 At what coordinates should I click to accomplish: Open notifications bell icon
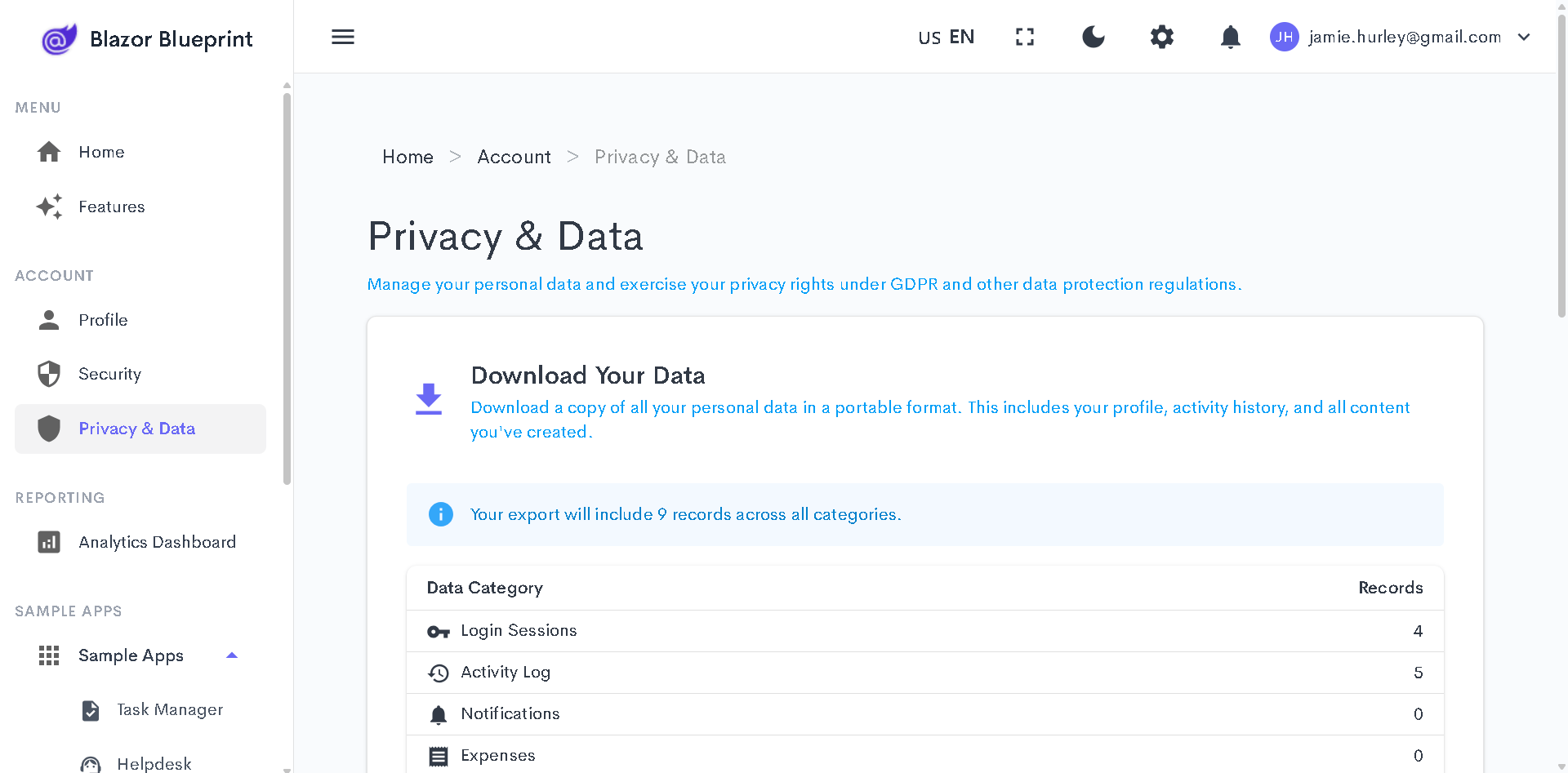[1230, 37]
